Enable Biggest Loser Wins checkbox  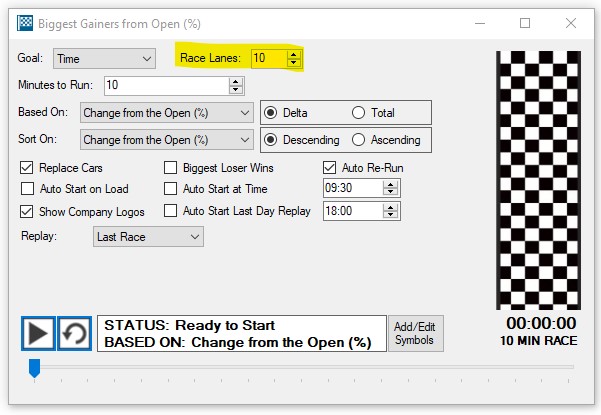(x=170, y=168)
